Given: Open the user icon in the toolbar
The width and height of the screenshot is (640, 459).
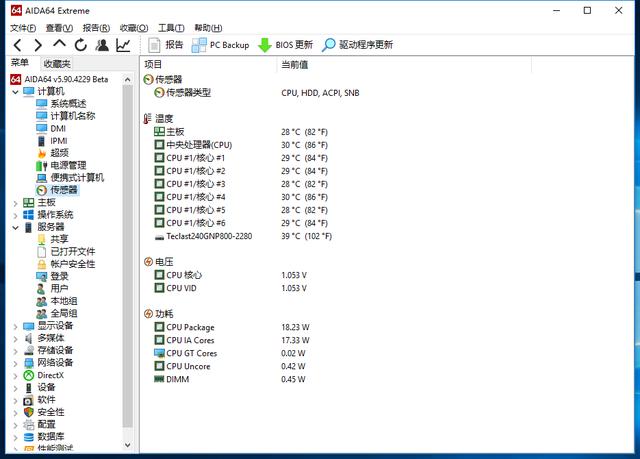Looking at the screenshot, I should 102,45.
